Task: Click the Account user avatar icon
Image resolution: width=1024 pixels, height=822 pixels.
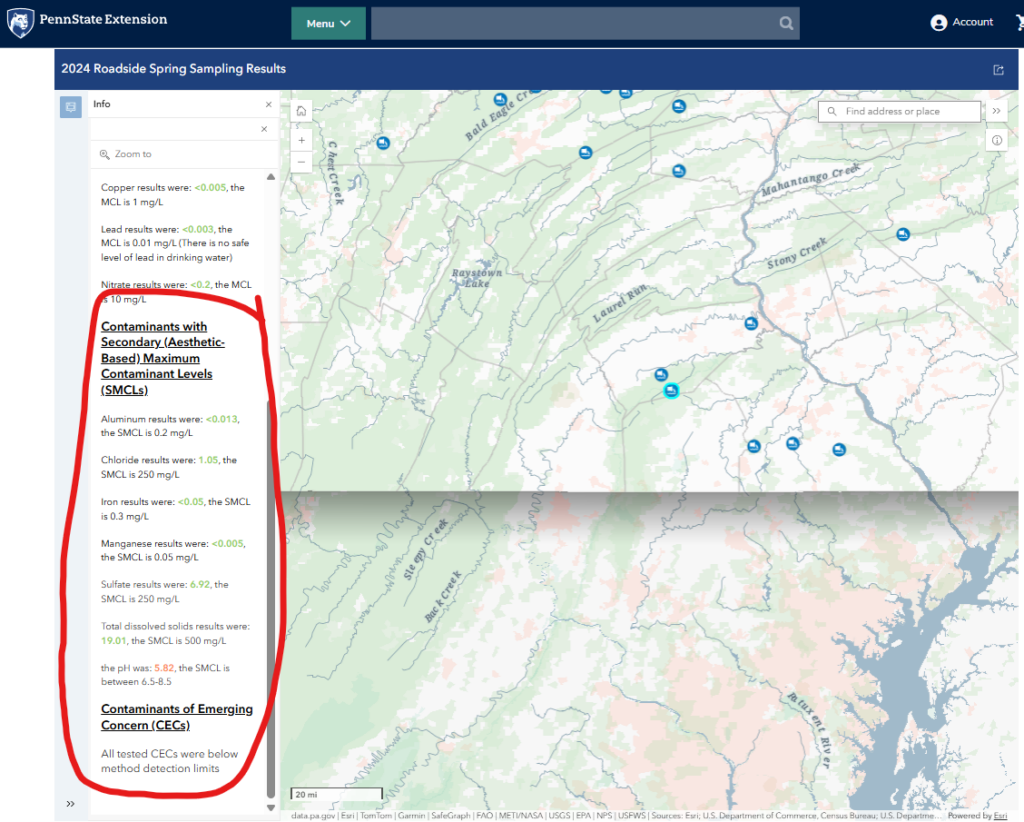Action: click(x=938, y=23)
